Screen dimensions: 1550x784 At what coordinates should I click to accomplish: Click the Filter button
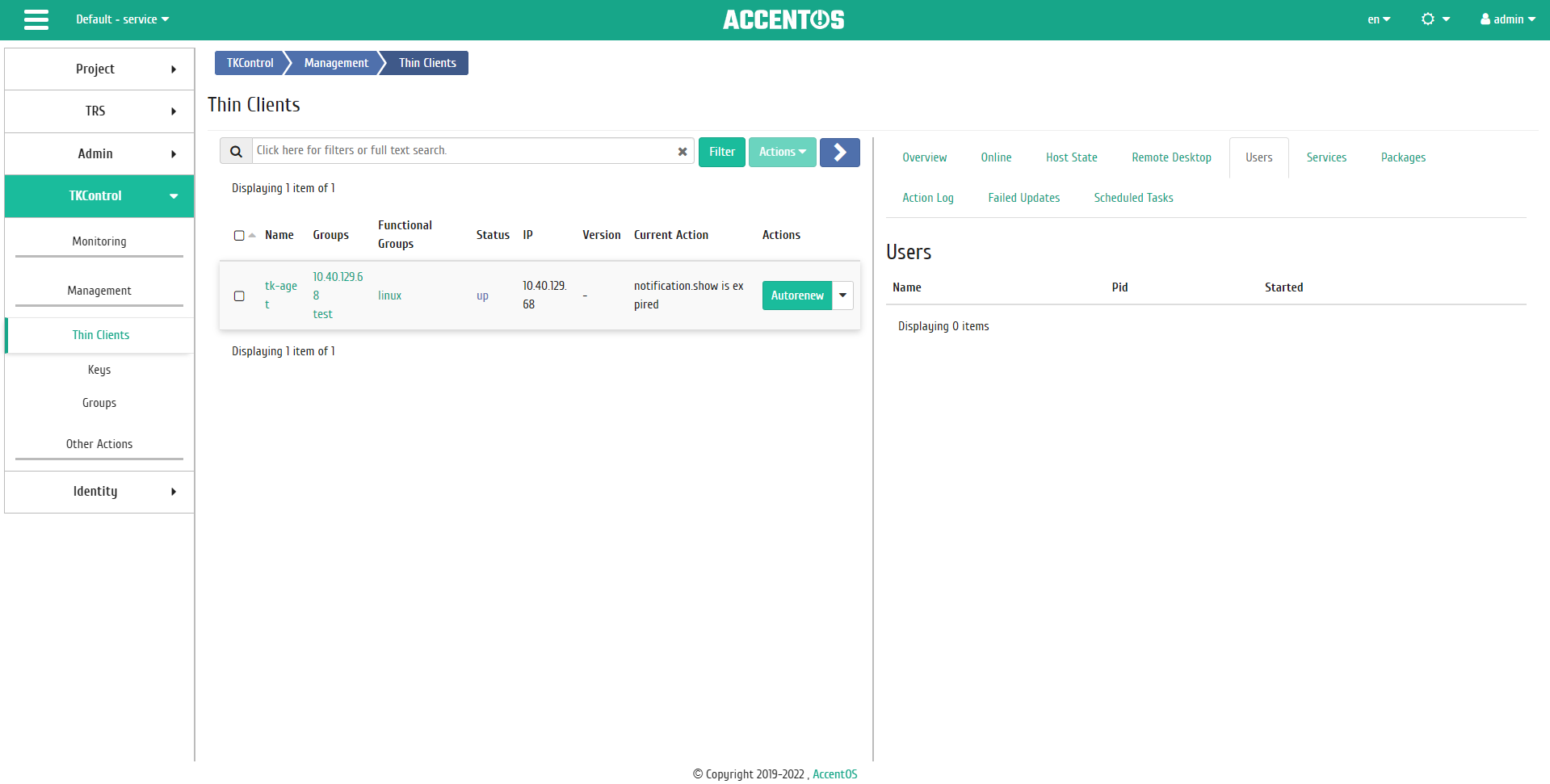tap(721, 152)
